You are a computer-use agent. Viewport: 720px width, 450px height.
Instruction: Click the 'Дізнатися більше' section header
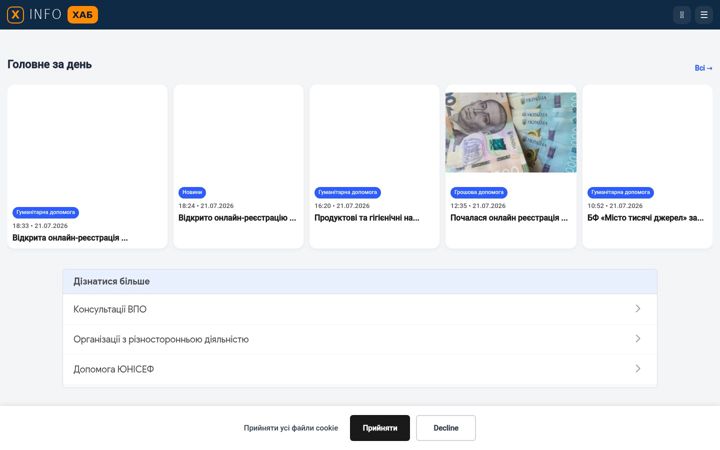[x=360, y=281]
